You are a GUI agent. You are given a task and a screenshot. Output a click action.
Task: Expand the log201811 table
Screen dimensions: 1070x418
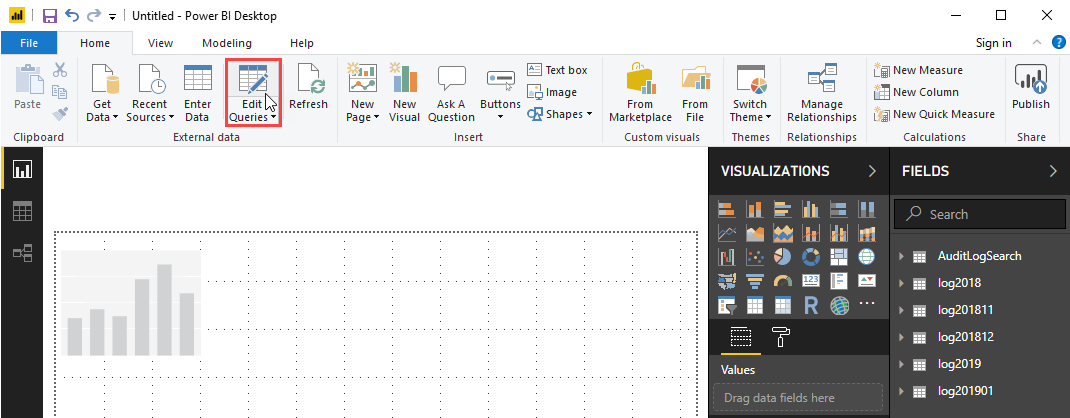click(901, 310)
